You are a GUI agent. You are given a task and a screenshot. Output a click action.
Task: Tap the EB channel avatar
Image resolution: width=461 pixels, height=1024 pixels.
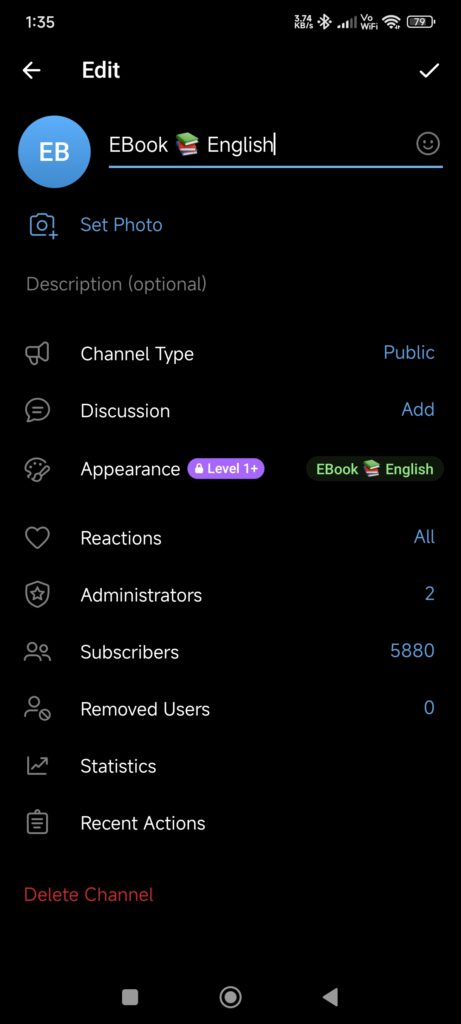[x=54, y=152]
